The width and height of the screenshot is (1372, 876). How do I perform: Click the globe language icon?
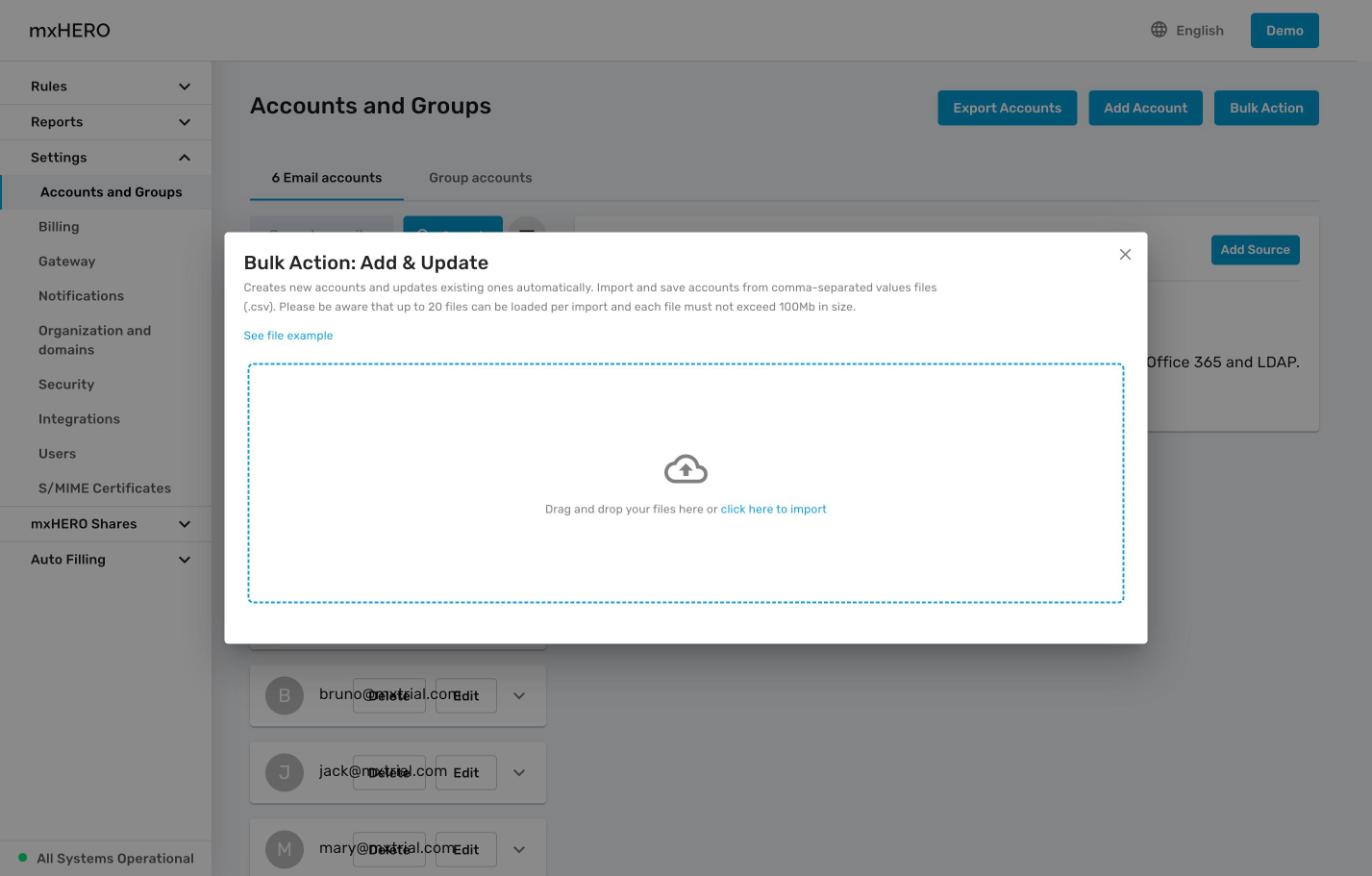(x=1159, y=30)
